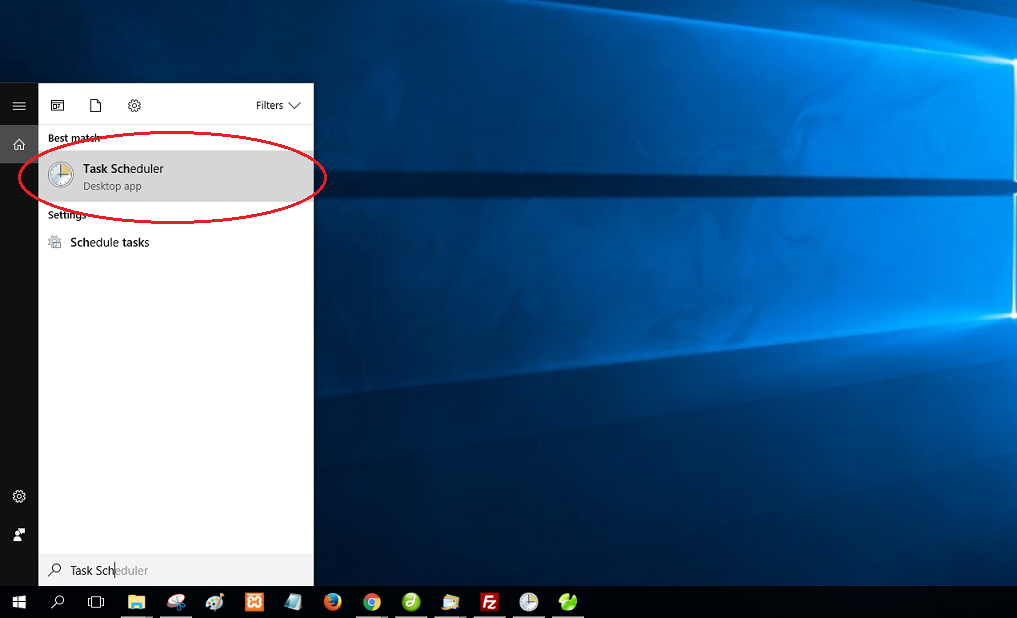Open the Schedule tasks settings result
The height and width of the screenshot is (618, 1017).
[x=176, y=243]
